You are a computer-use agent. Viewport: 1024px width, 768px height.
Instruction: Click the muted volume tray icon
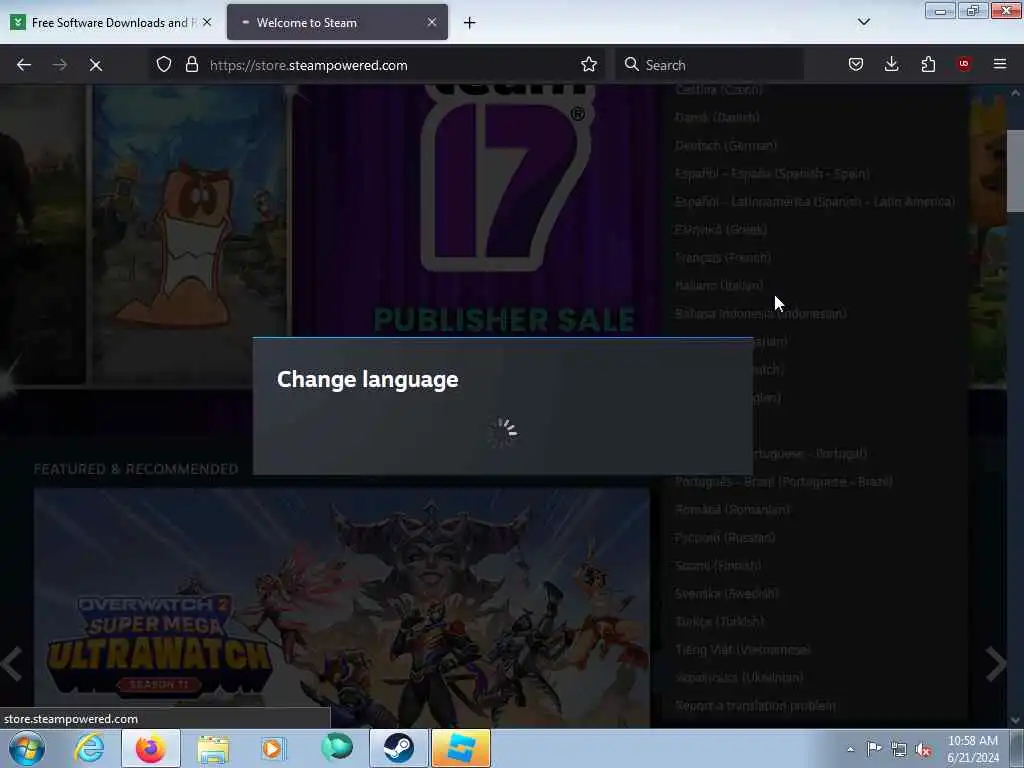pos(923,750)
